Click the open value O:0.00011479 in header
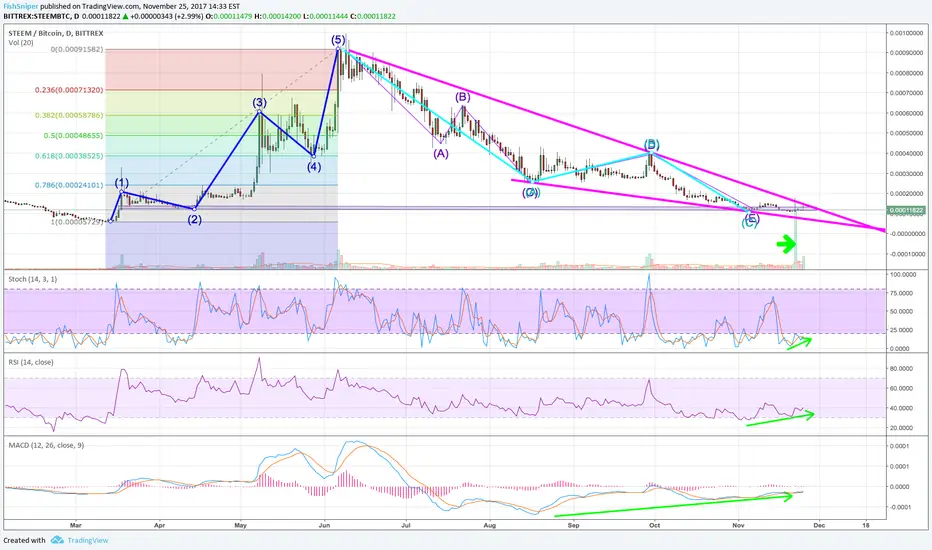Screen dimensions: 932x550 pos(228,16)
